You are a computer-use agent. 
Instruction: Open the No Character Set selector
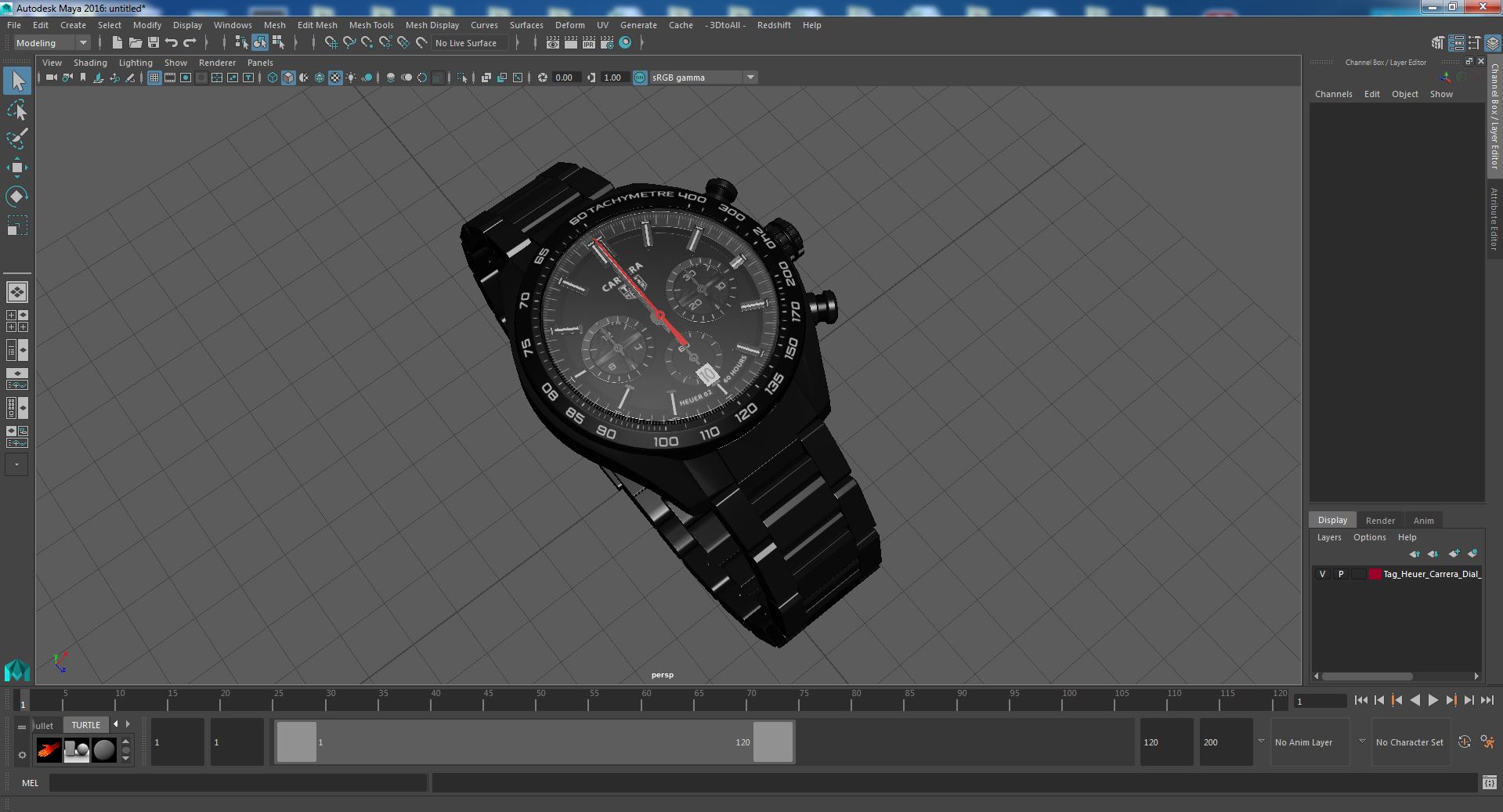(x=1411, y=742)
